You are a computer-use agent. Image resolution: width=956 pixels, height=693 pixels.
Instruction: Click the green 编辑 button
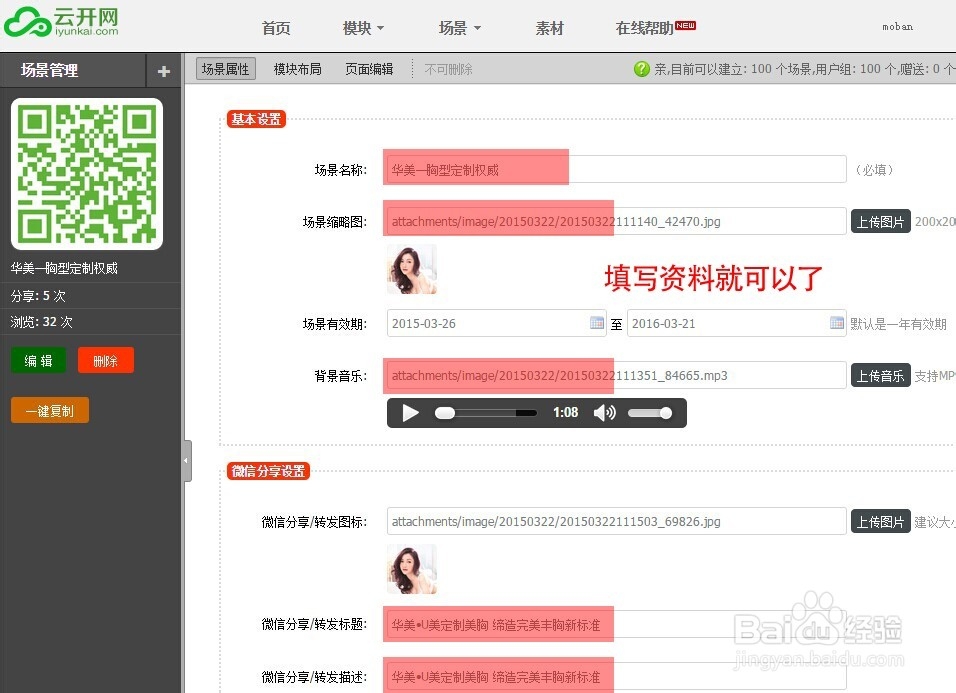click(38, 361)
